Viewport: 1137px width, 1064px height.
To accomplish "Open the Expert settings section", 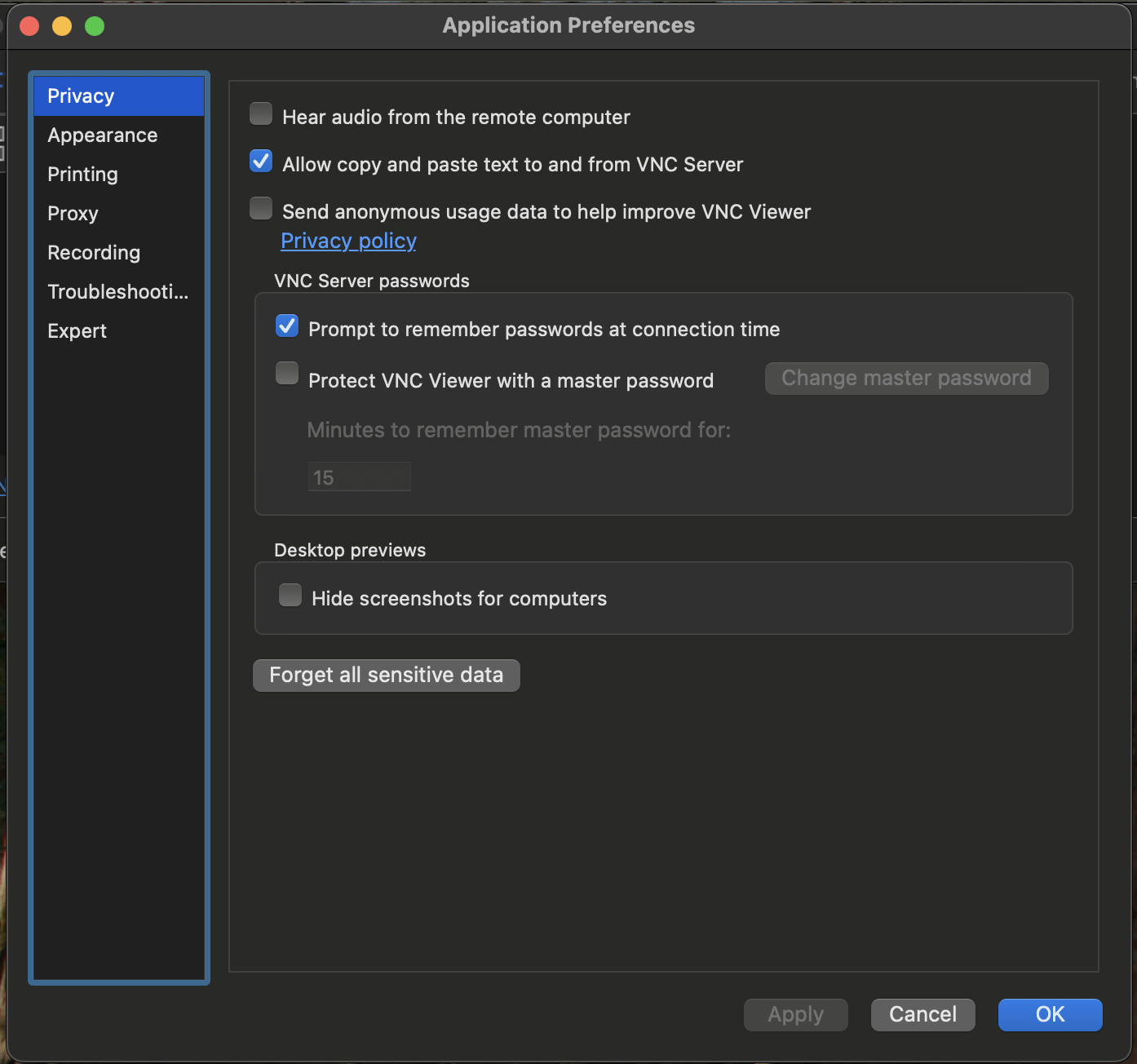I will [119, 331].
